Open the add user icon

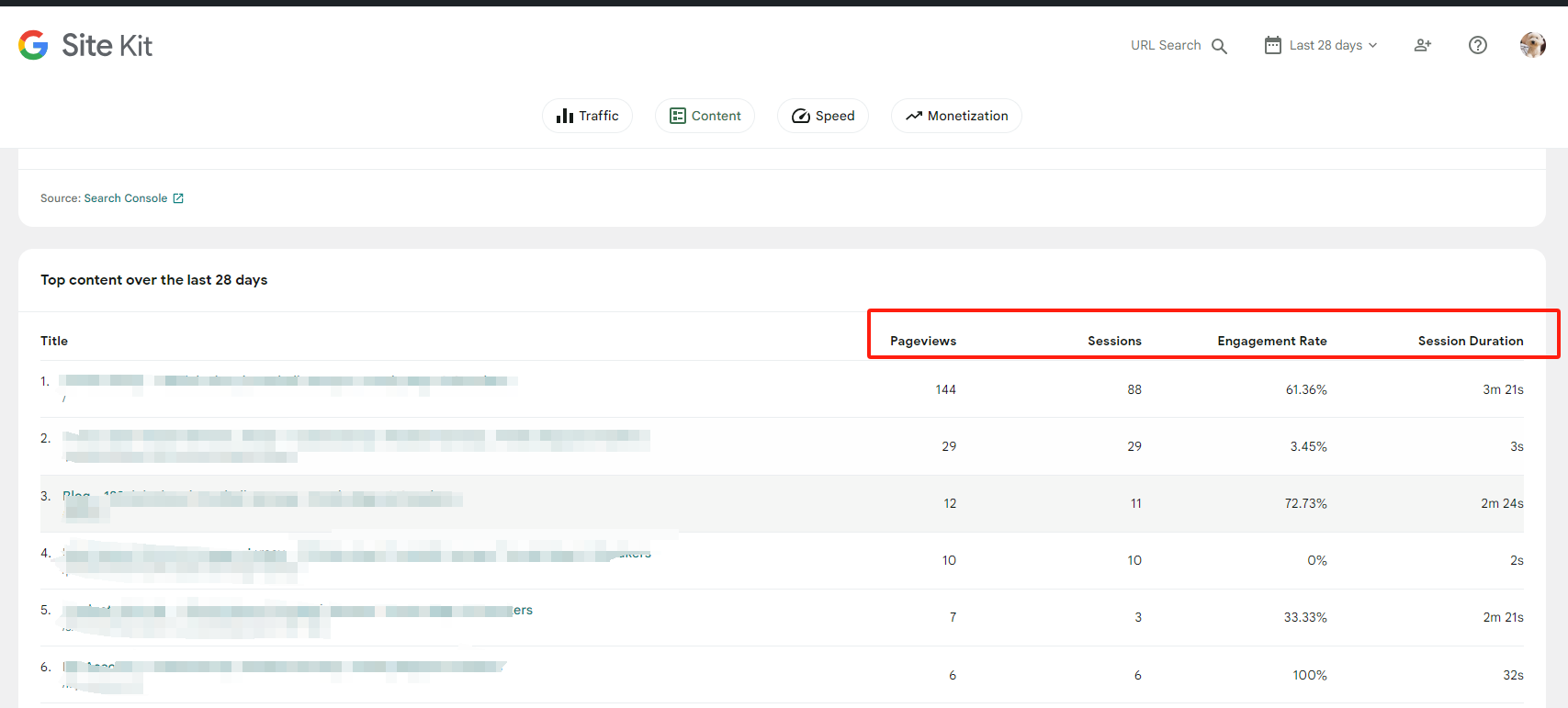point(1423,45)
